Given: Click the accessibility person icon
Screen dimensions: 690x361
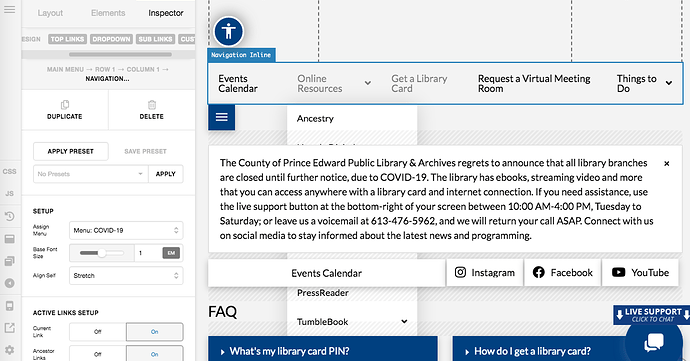Looking at the screenshot, I should (228, 31).
